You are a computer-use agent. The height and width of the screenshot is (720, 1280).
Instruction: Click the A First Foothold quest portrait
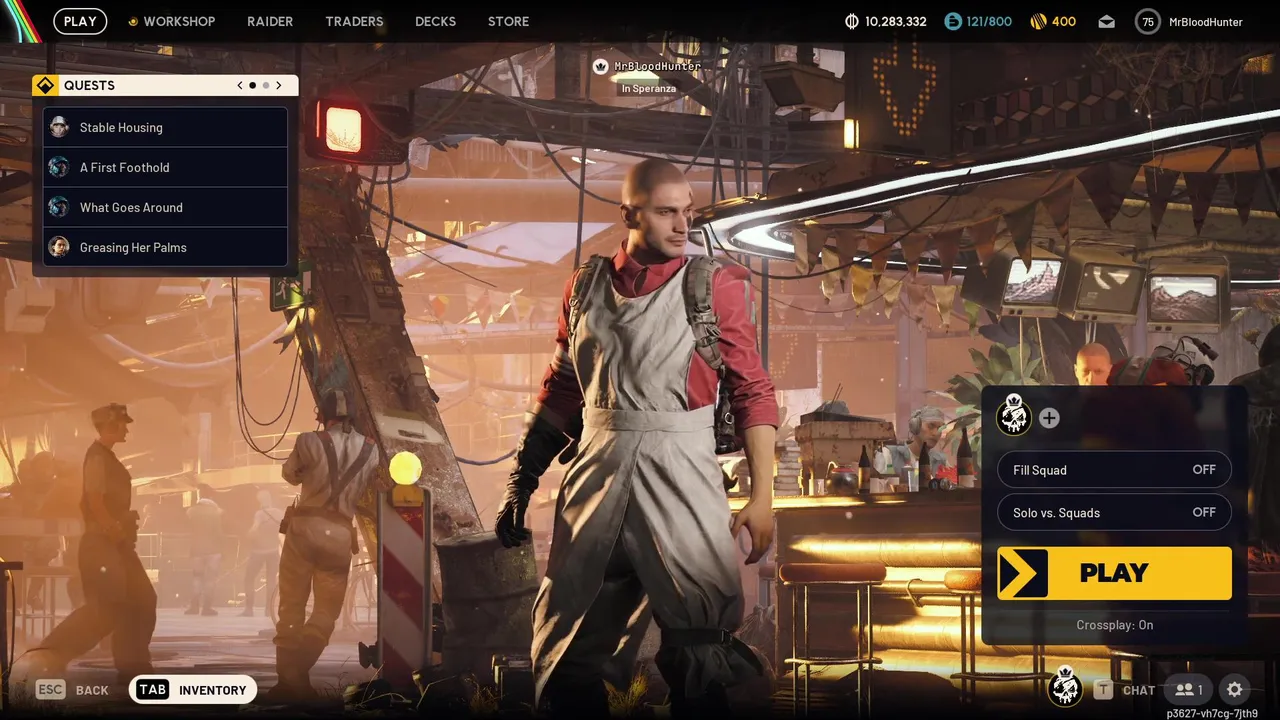point(59,167)
